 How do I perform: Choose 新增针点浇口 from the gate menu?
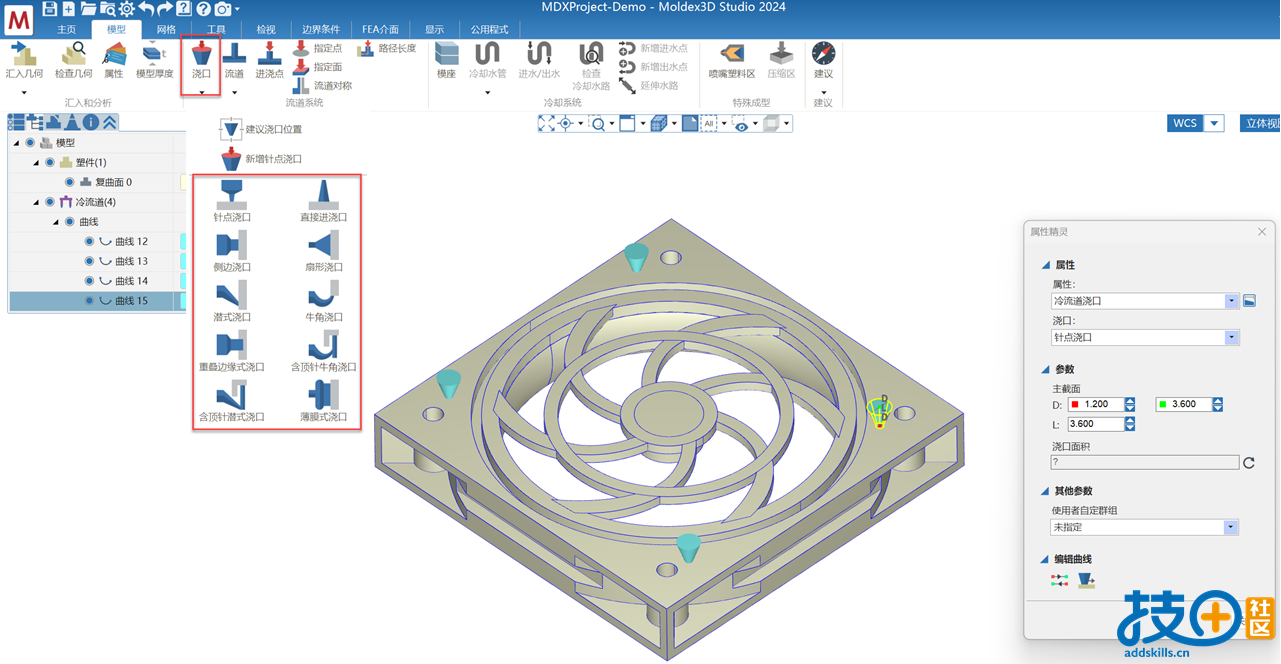pos(261,158)
